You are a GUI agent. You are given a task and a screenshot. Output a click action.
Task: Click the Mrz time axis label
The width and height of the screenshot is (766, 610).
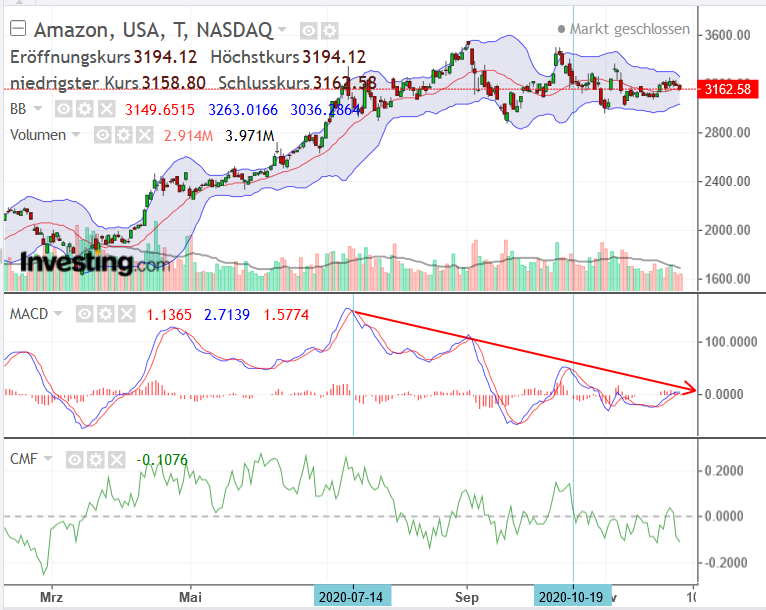[x=51, y=597]
